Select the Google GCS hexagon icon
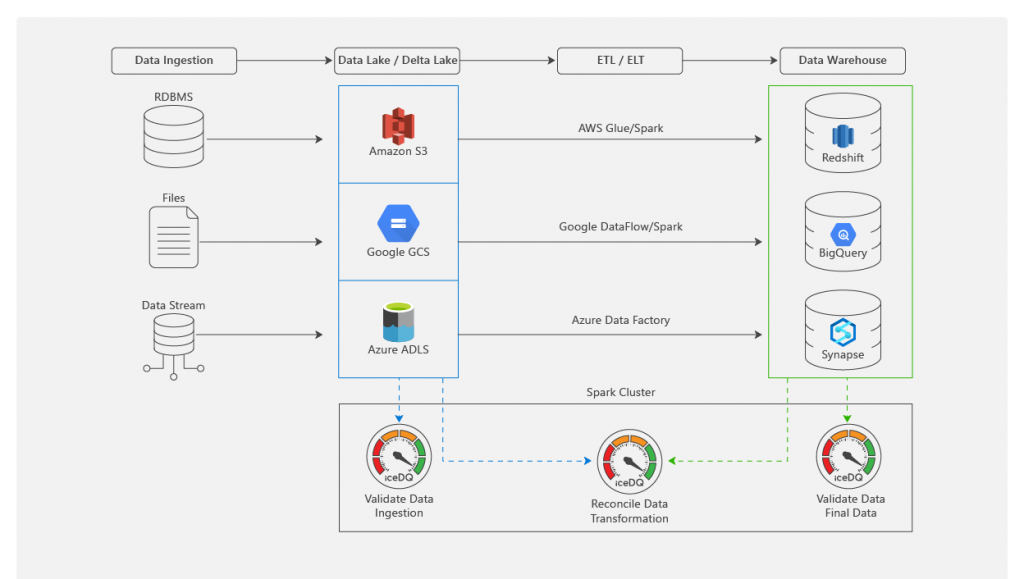Screen dimensions: 1024x579 397,222
